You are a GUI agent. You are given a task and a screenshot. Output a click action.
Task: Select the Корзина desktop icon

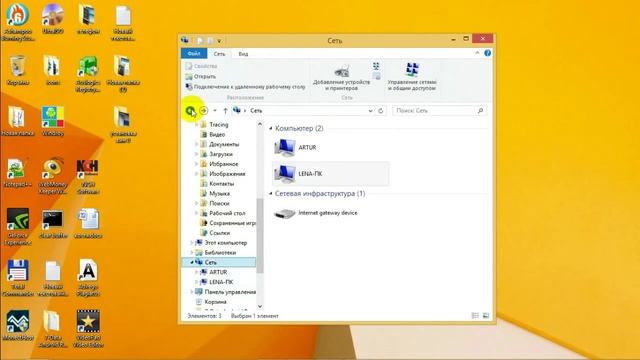pos(18,70)
